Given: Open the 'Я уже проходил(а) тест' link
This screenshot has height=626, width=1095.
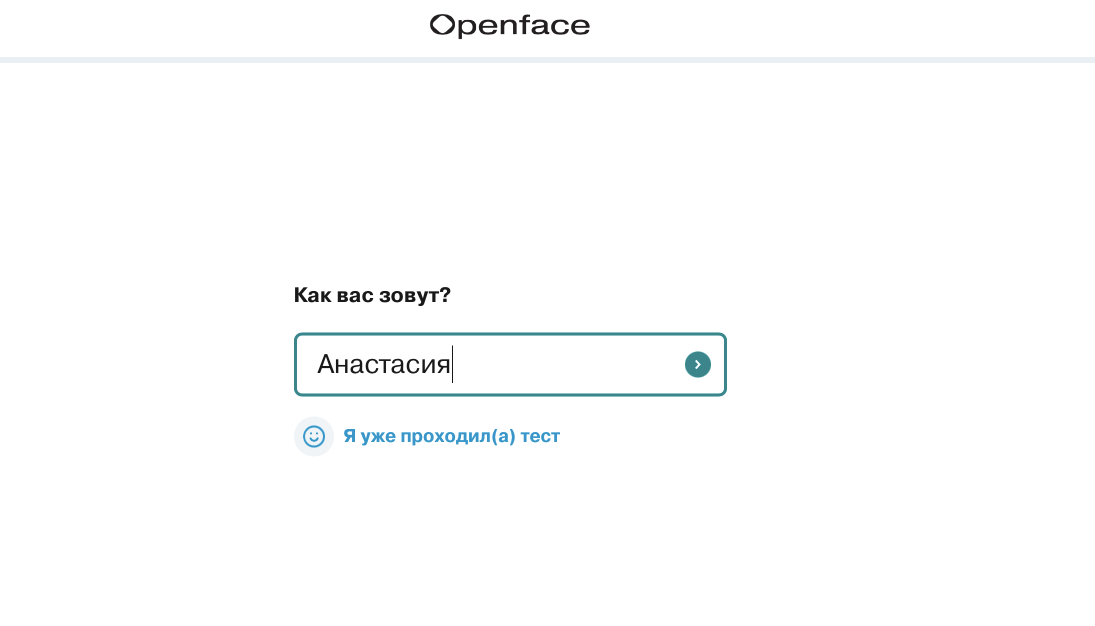Looking at the screenshot, I should pos(451,436).
